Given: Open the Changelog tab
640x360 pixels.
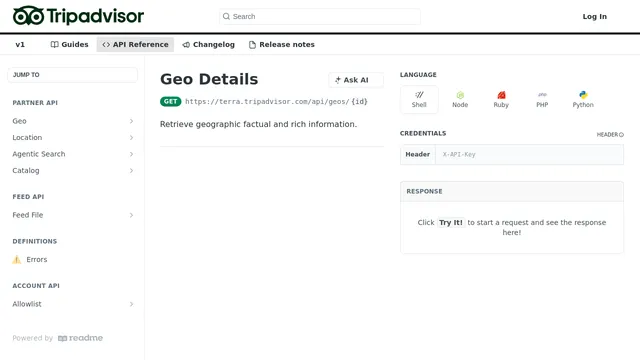Looking at the screenshot, I should pos(209,44).
